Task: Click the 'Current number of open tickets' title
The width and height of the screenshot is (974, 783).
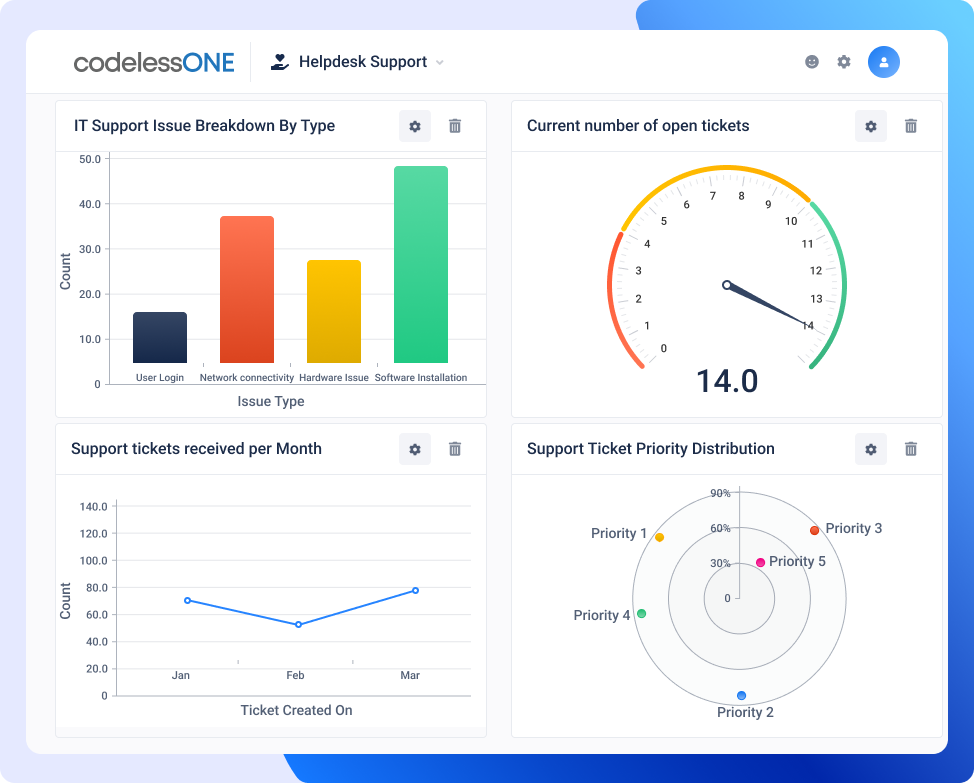Action: click(x=638, y=125)
